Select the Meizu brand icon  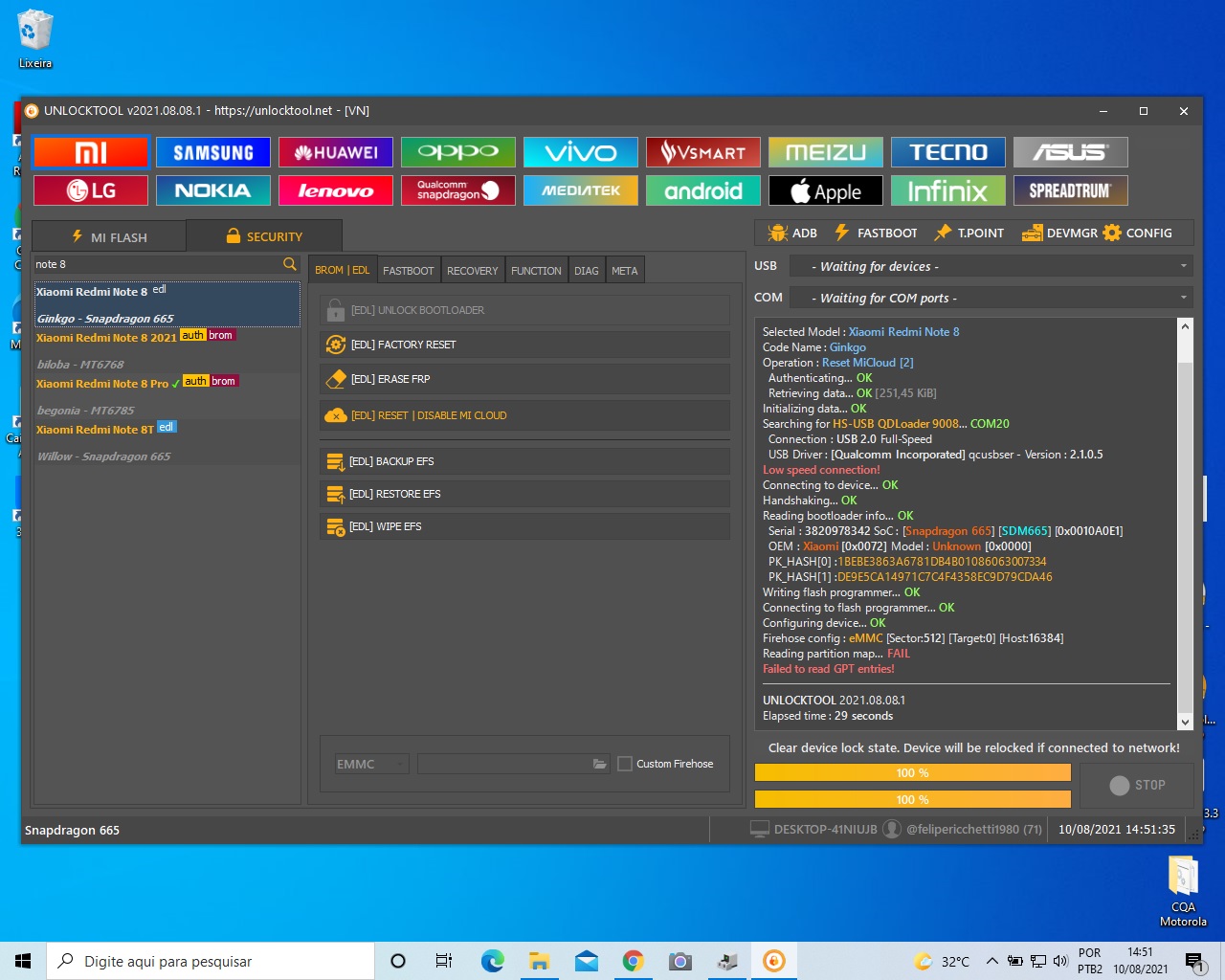pyautogui.click(x=826, y=152)
